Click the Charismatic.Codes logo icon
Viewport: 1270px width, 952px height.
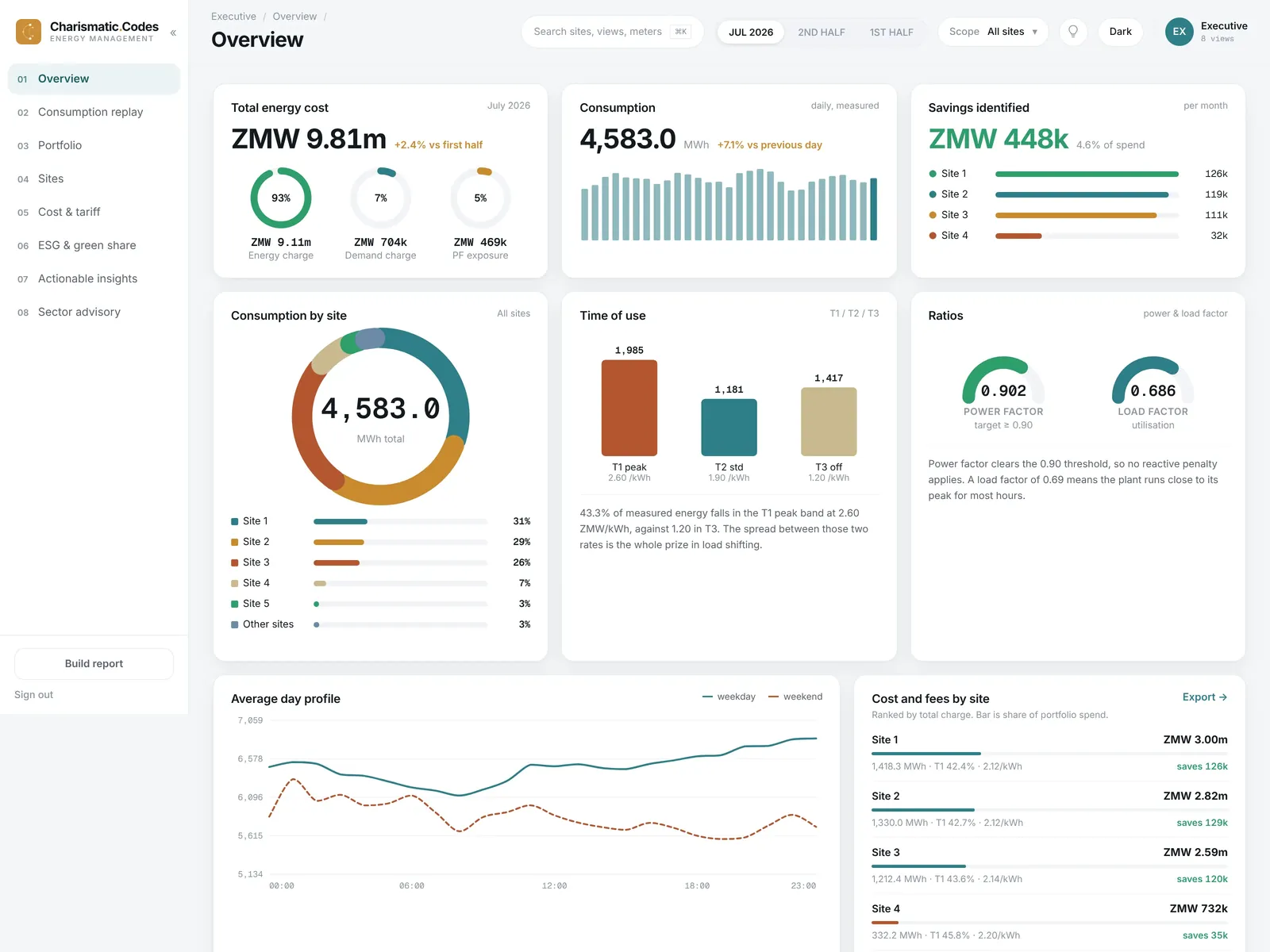coord(29,32)
